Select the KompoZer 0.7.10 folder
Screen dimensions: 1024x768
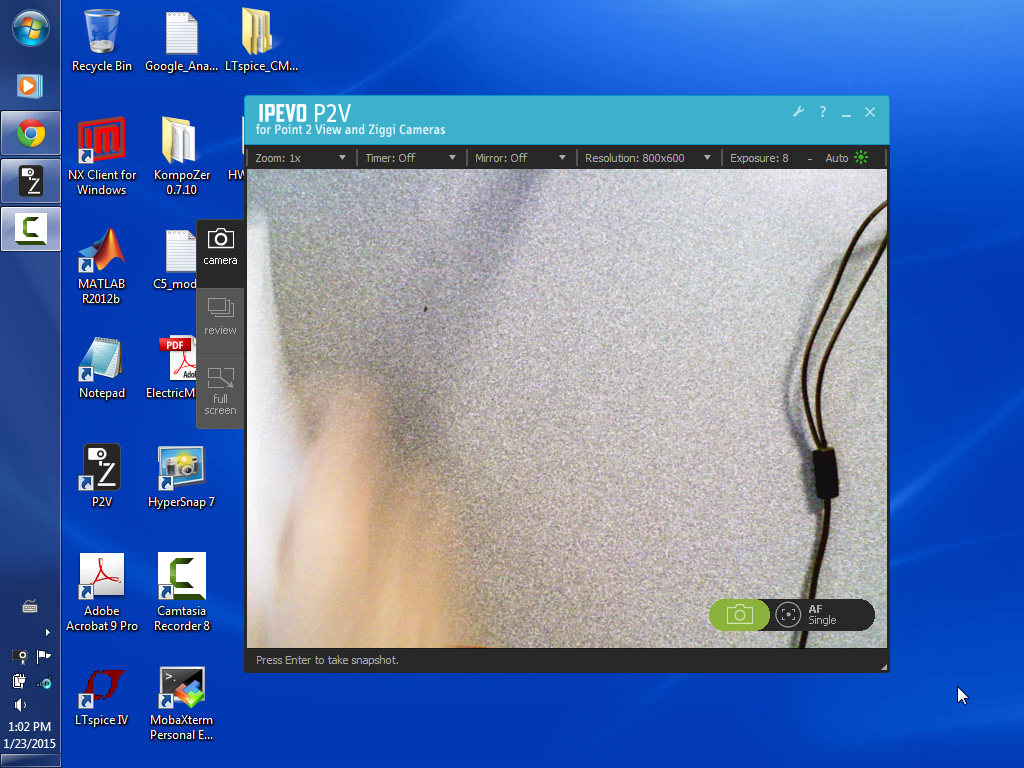182,157
